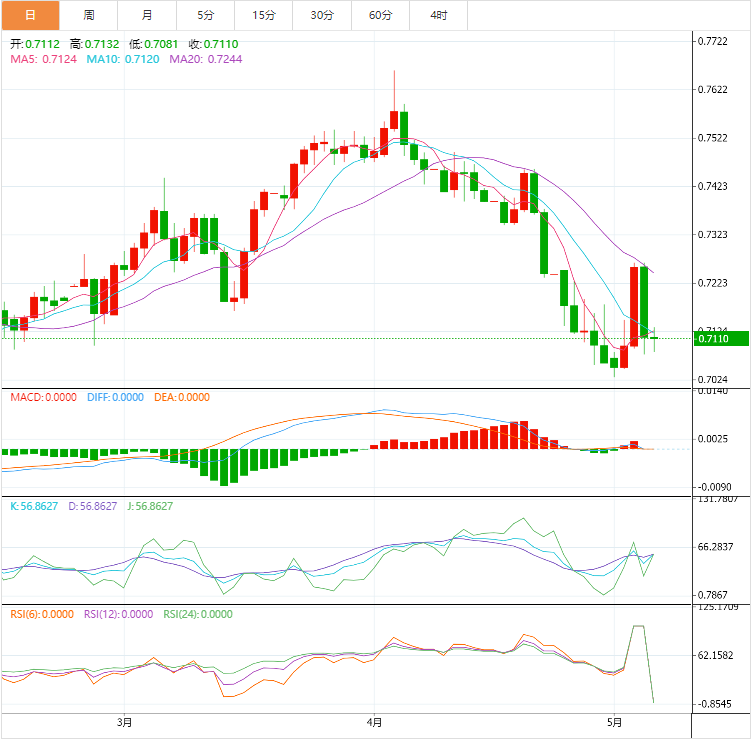Click the 4月 date axis marker
Viewport: 754px width, 742px height.
click(373, 722)
